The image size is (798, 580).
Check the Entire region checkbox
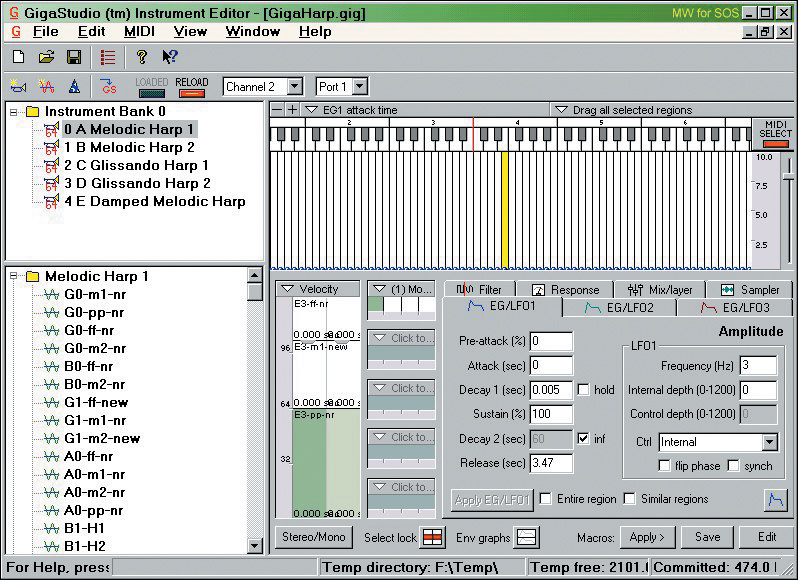tap(546, 498)
